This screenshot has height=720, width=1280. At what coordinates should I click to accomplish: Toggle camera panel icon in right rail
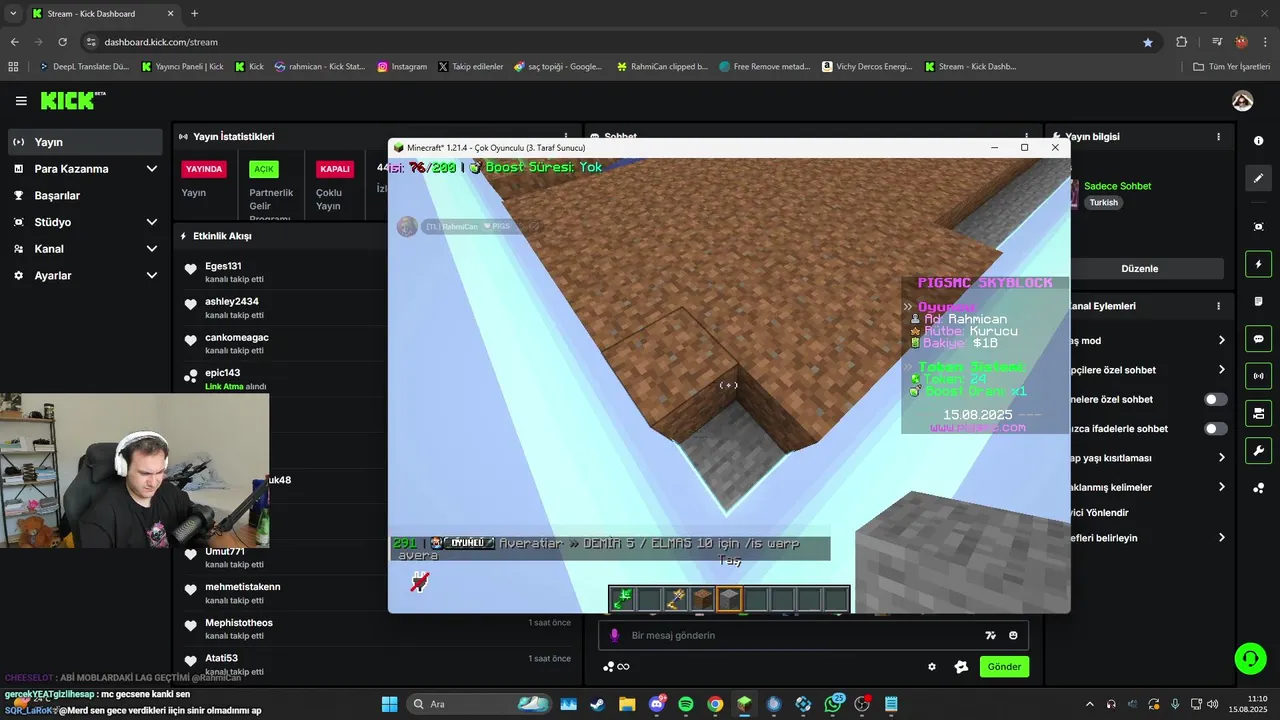coord(1258,413)
